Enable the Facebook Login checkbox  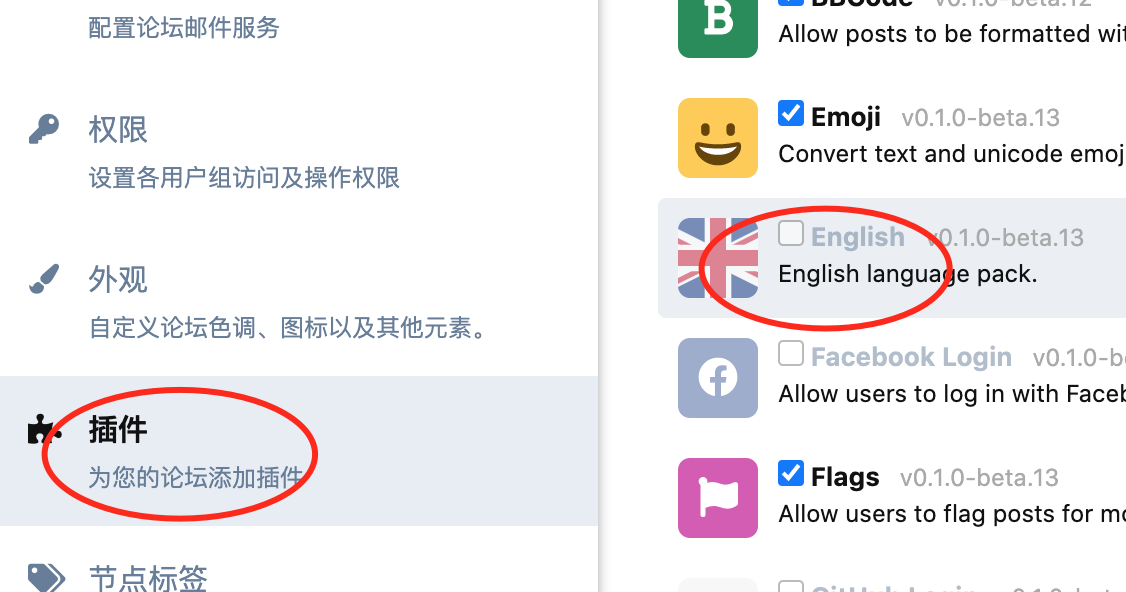tap(791, 353)
